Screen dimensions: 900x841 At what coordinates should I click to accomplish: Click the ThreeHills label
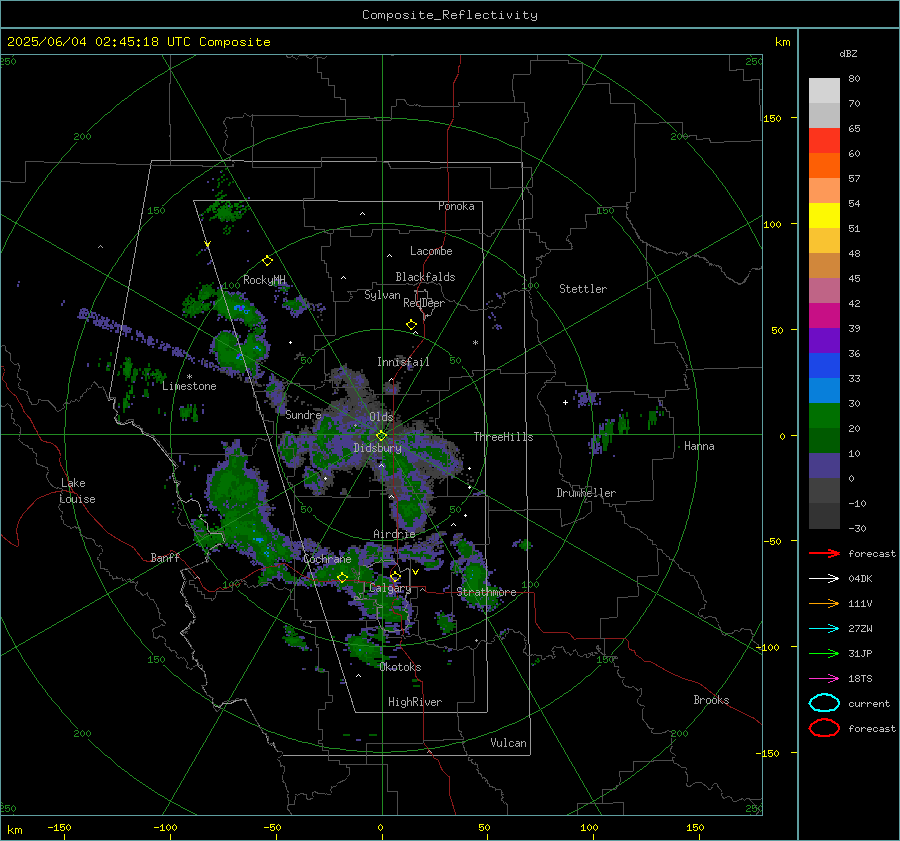503,437
